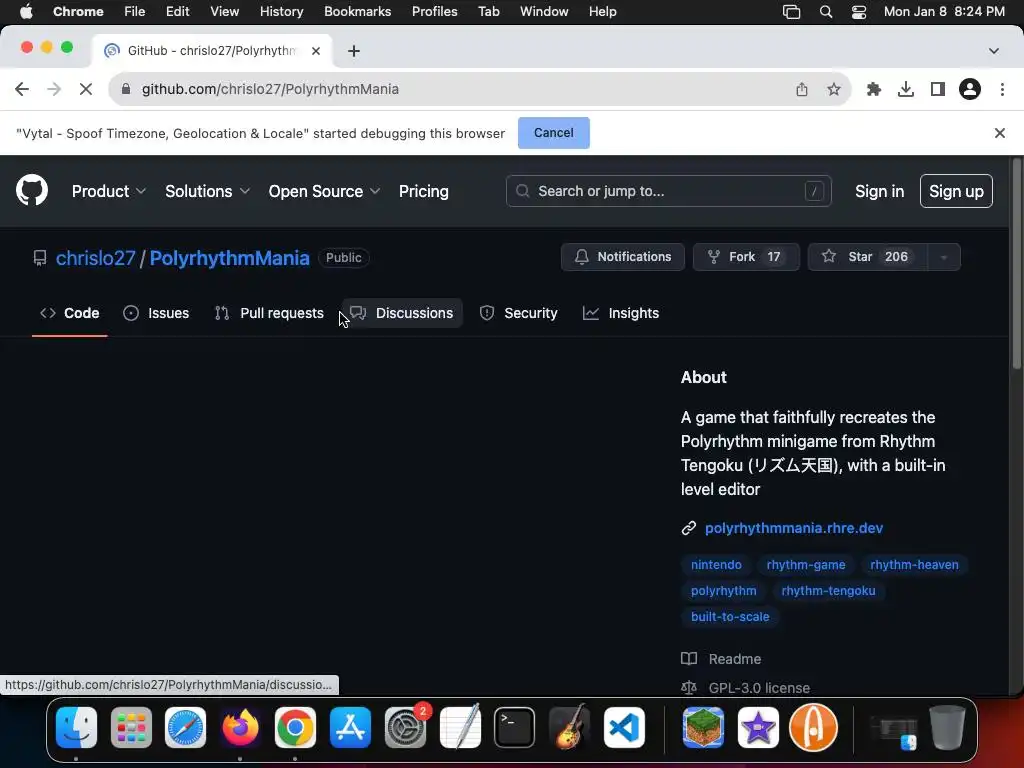This screenshot has height=768, width=1024.
Task: Focus the Search or jump to field
Action: click(668, 191)
